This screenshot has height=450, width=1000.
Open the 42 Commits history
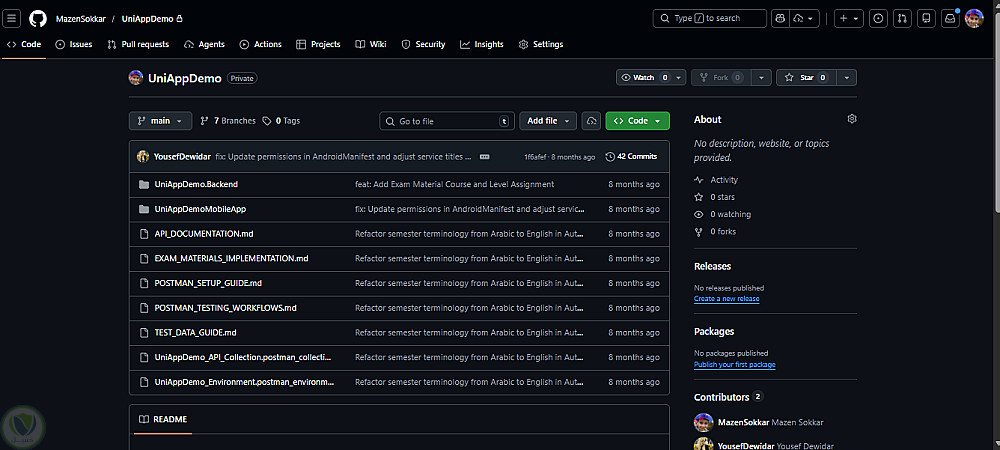[x=631, y=156]
